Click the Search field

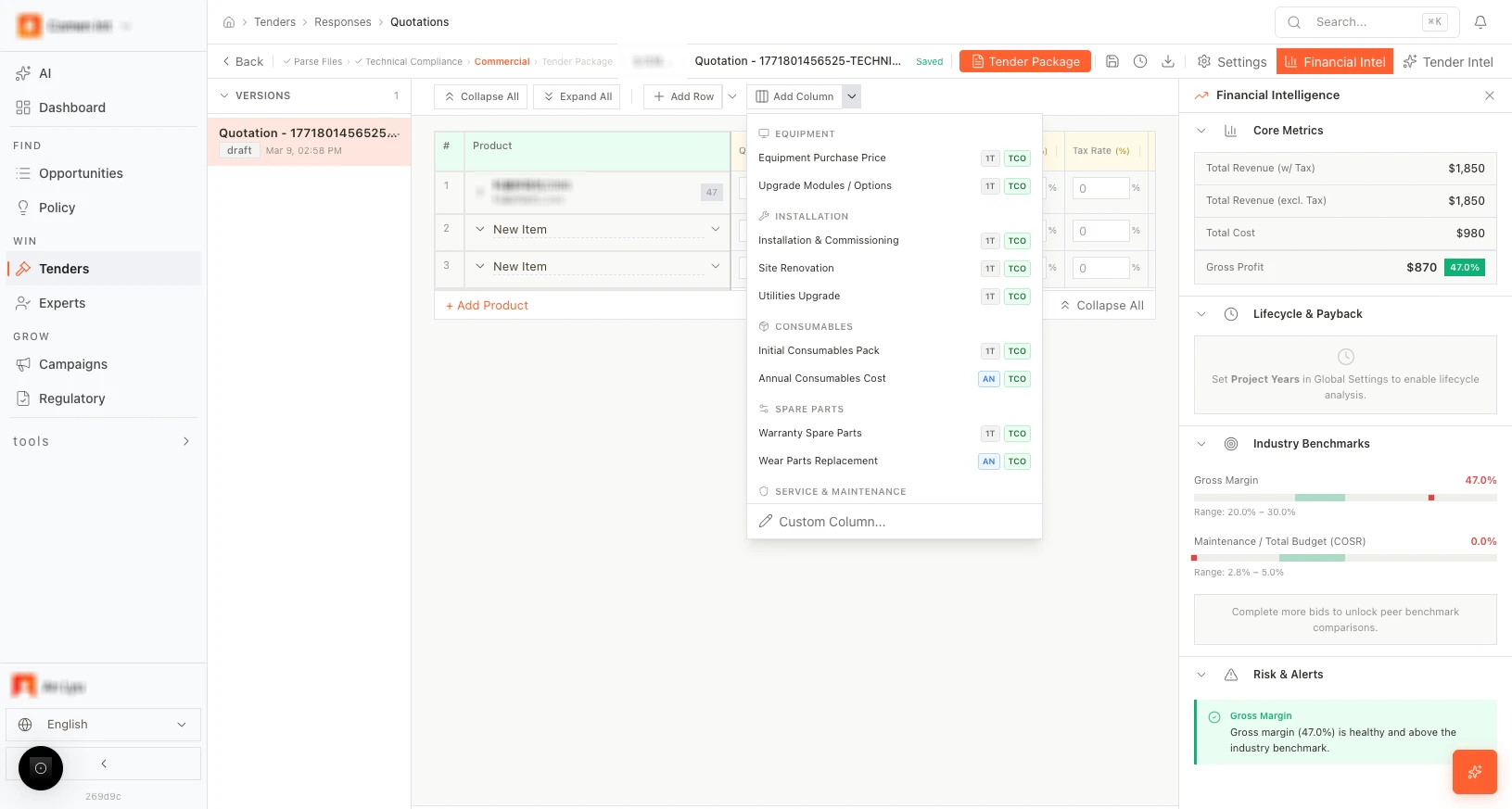tap(1366, 22)
